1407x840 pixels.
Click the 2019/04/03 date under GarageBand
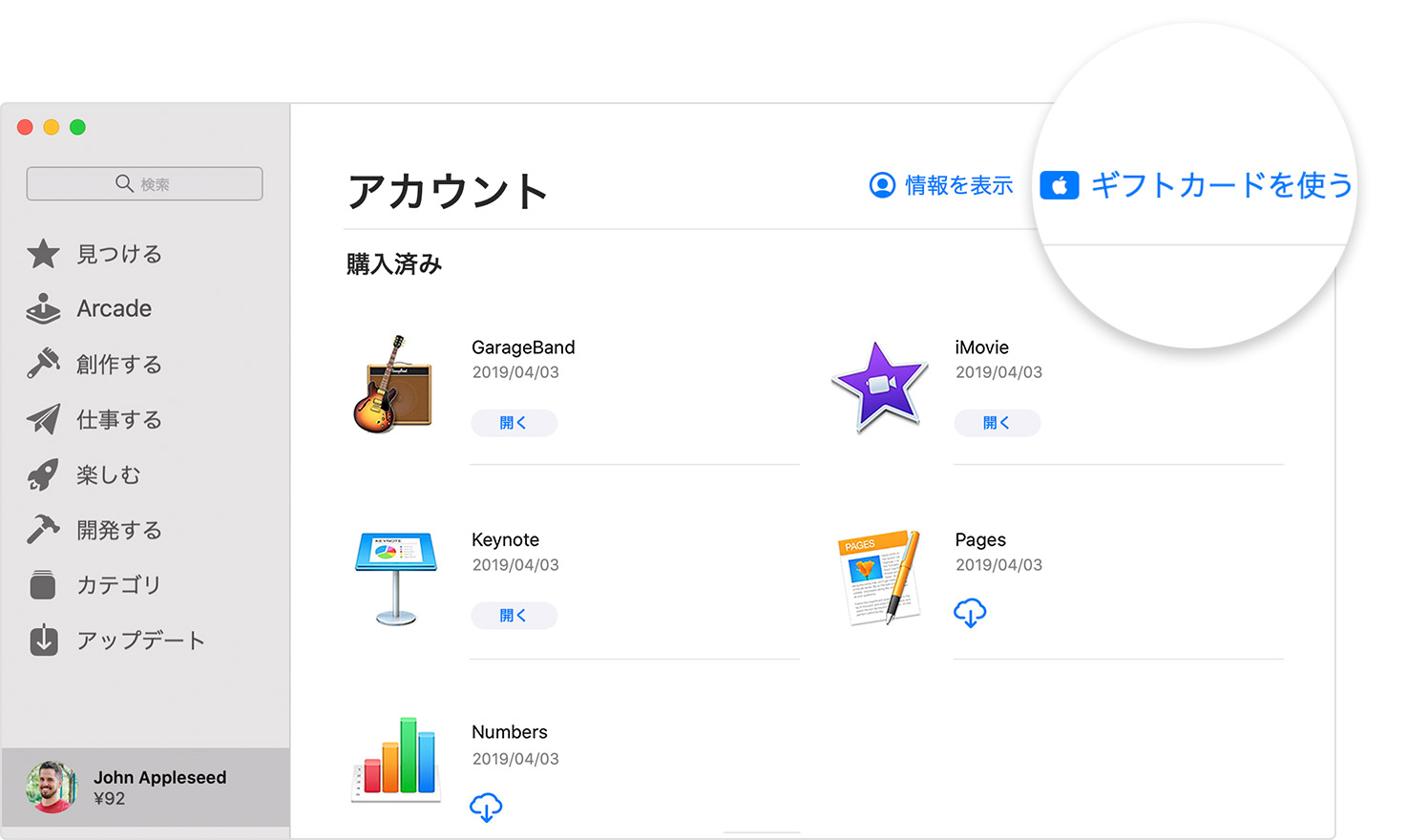[515, 372]
